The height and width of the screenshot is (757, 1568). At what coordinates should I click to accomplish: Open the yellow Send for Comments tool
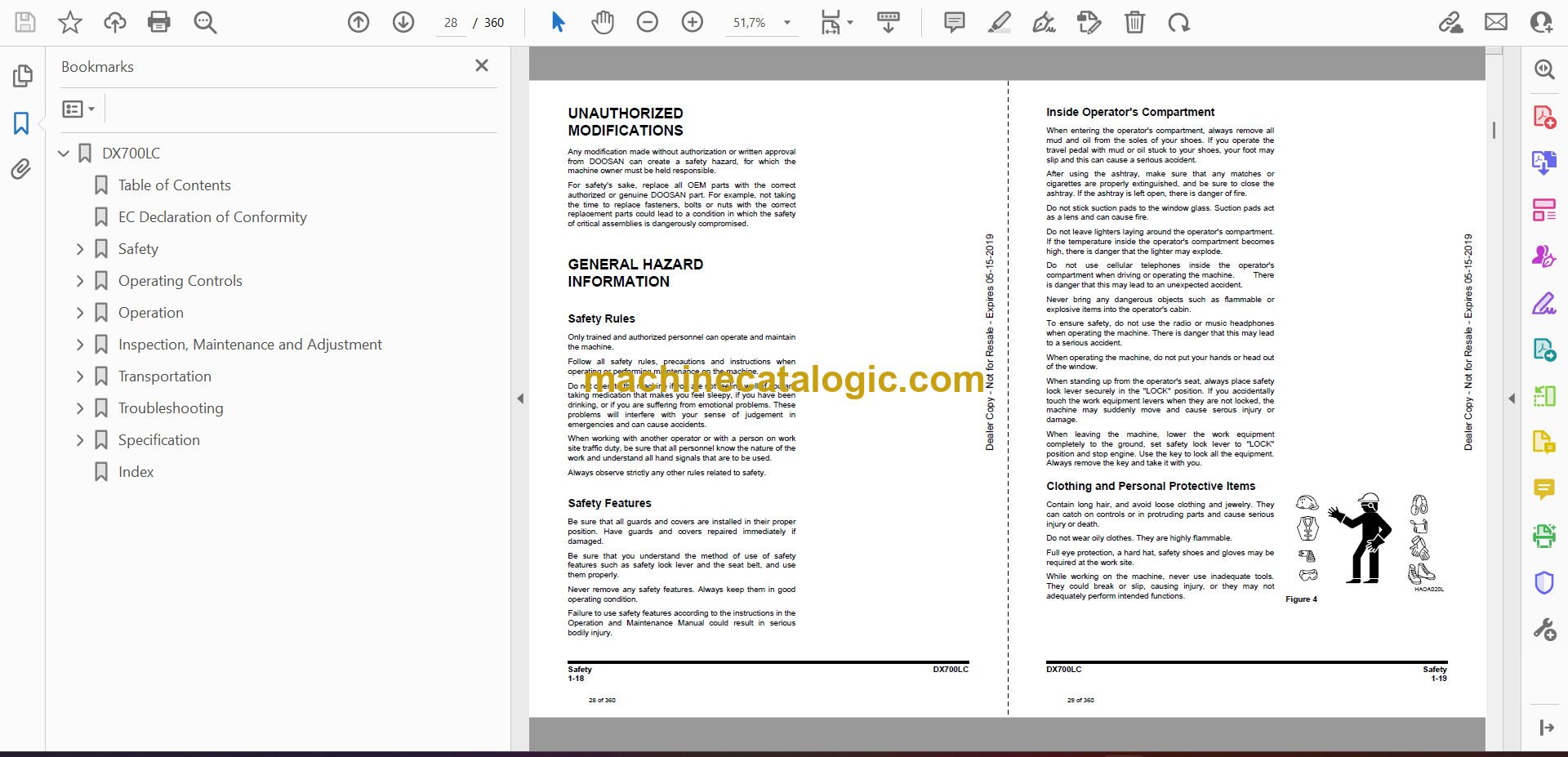point(1543,442)
